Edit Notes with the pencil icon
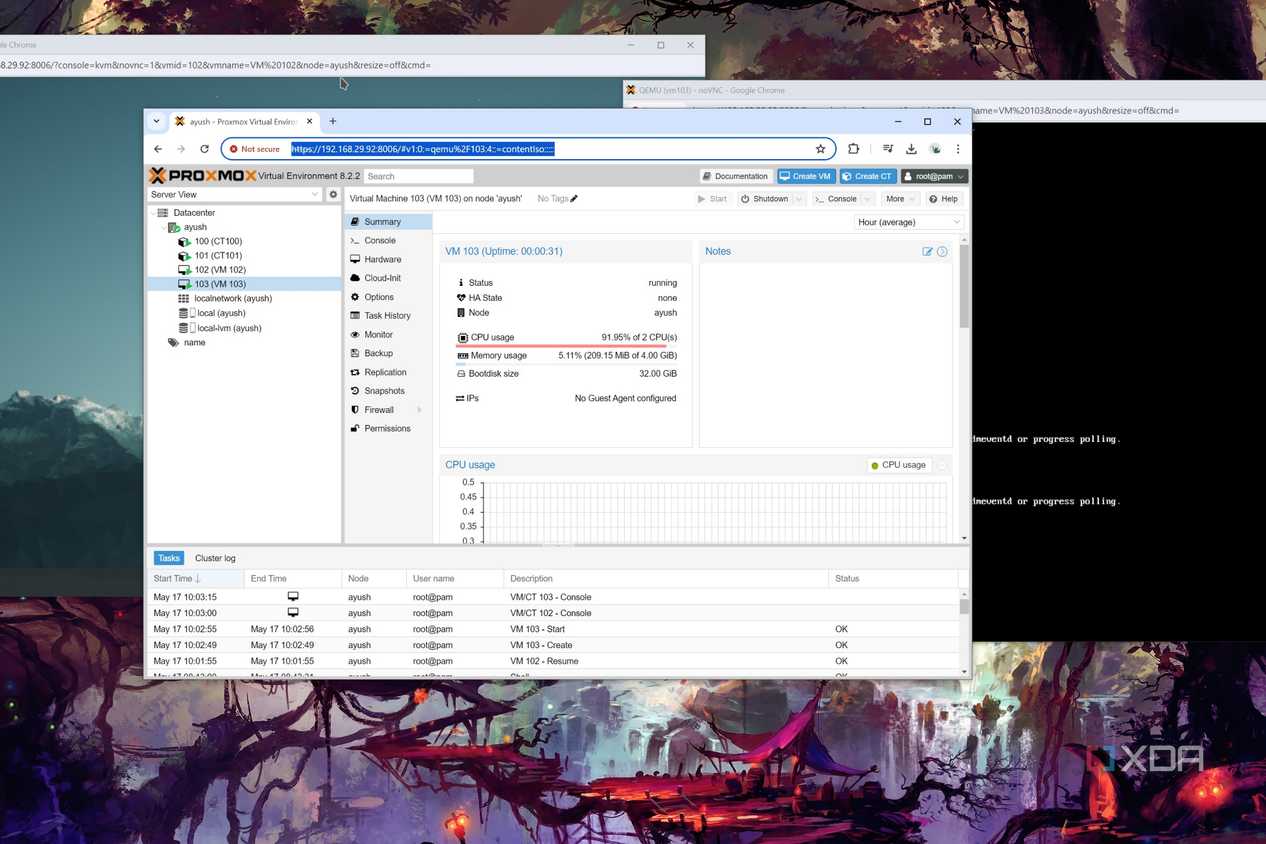The width and height of the screenshot is (1266, 844). click(x=928, y=252)
